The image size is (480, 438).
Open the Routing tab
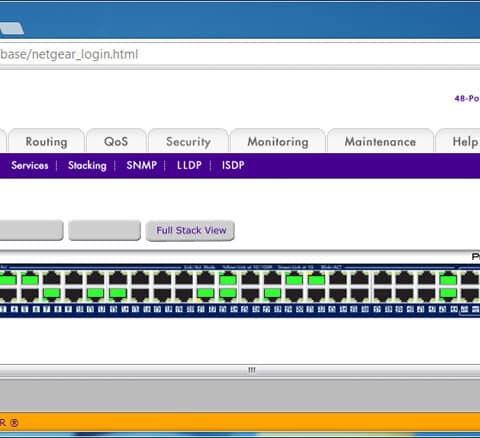coord(46,141)
